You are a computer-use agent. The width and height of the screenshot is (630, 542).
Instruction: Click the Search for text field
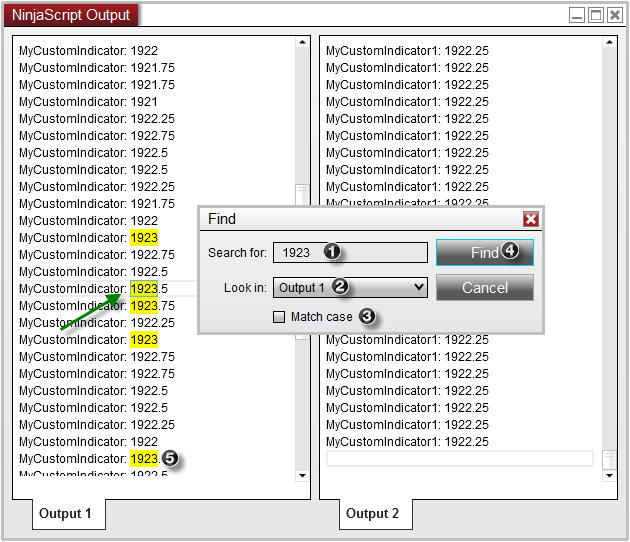point(350,253)
